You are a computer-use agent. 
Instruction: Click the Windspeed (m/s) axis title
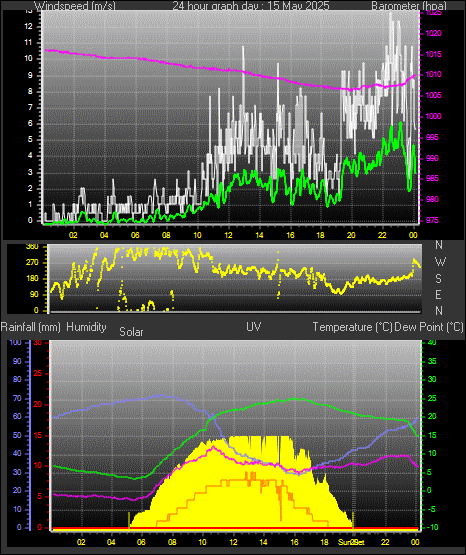[75, 5]
